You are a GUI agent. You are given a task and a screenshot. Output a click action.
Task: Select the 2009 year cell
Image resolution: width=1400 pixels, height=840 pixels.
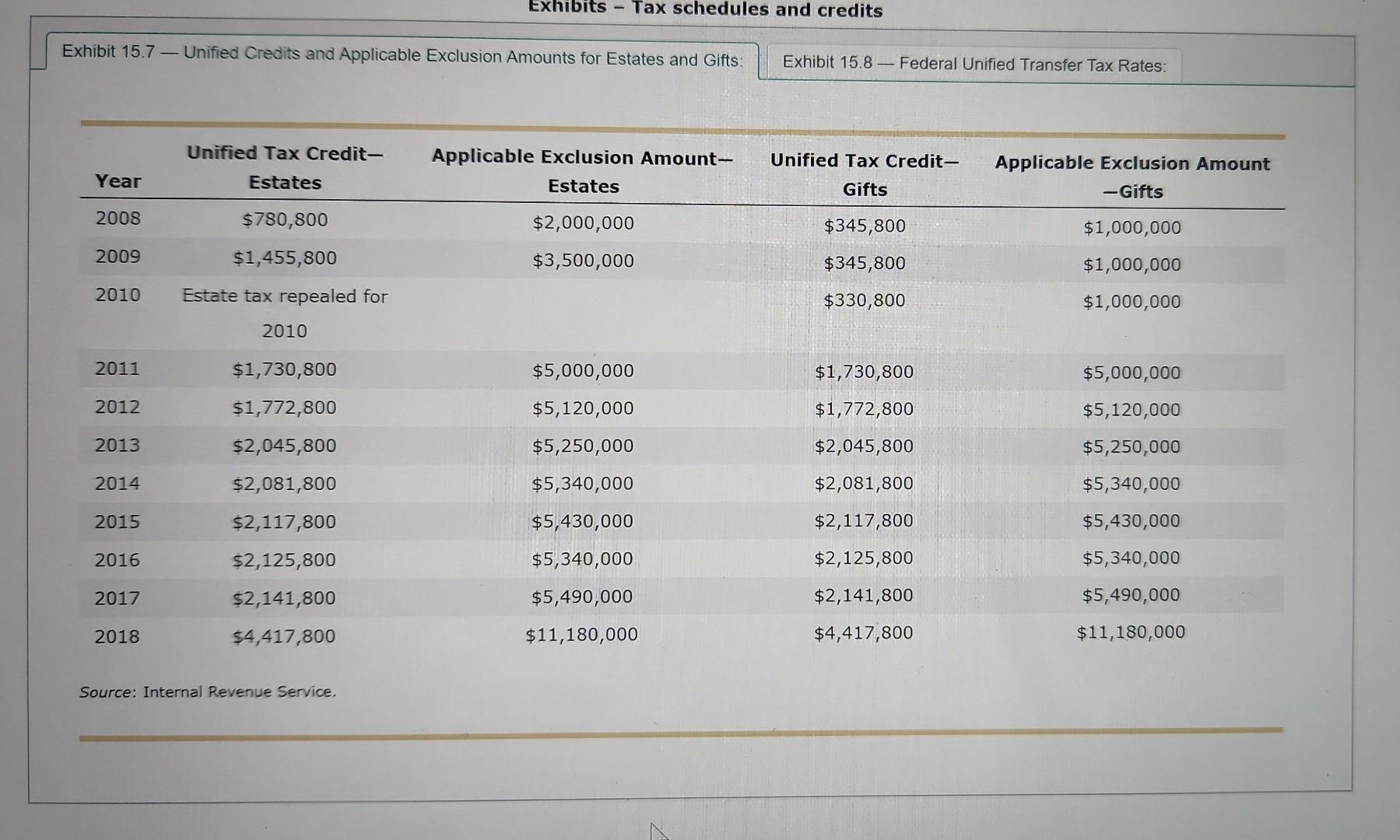pos(118,256)
